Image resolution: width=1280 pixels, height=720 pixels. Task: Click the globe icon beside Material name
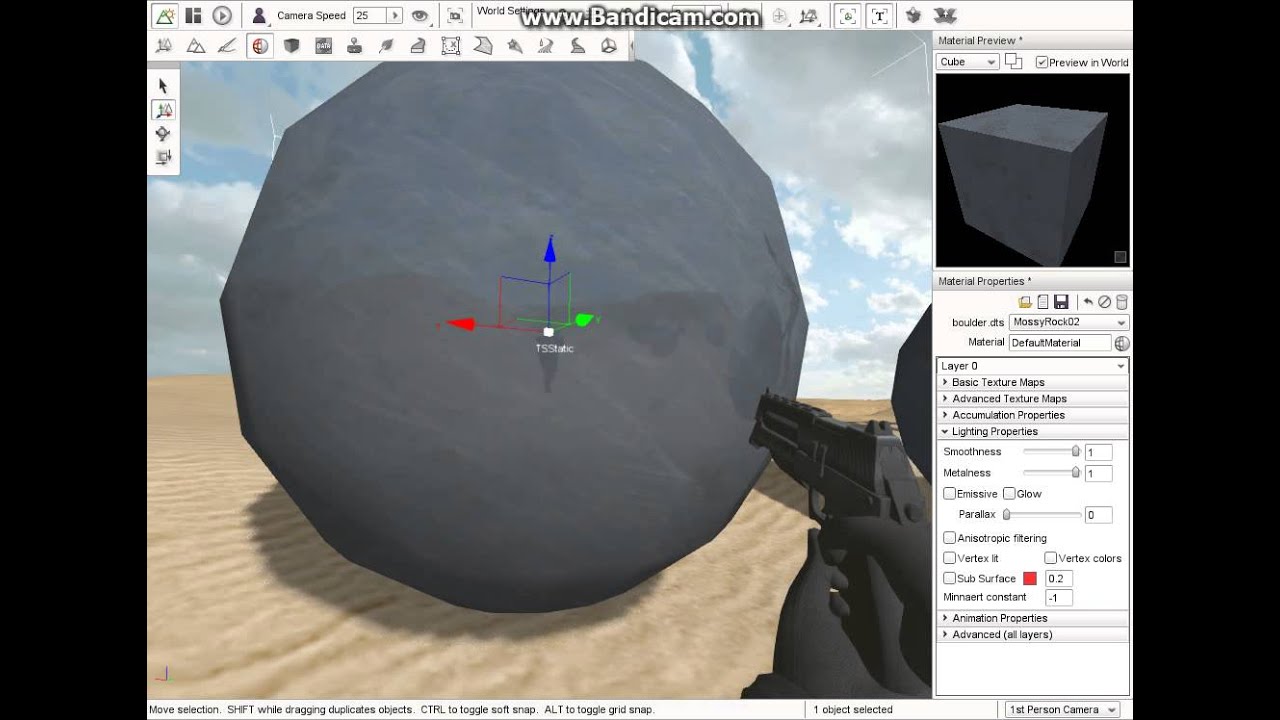coord(1122,343)
